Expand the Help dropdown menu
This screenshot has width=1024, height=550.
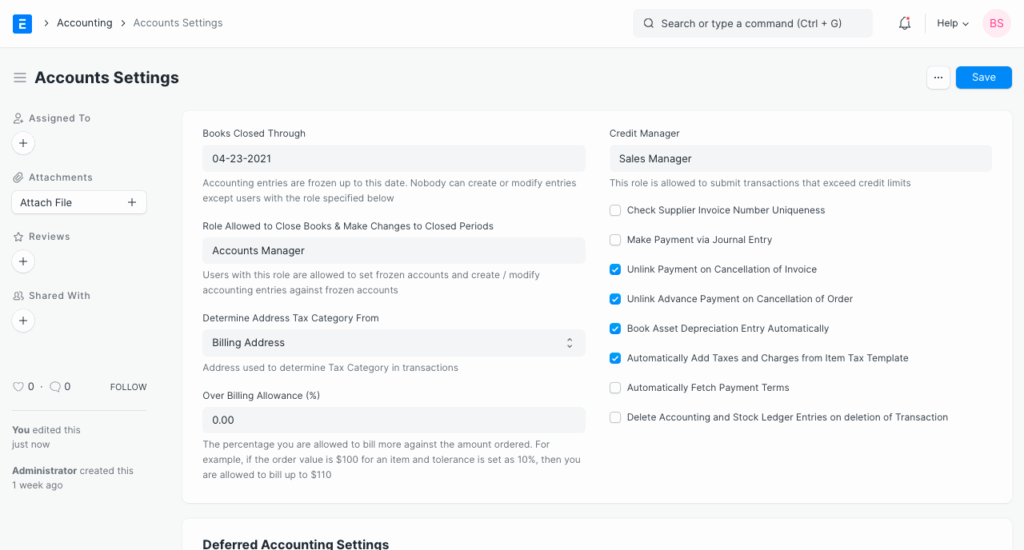pyautogui.click(x=952, y=23)
